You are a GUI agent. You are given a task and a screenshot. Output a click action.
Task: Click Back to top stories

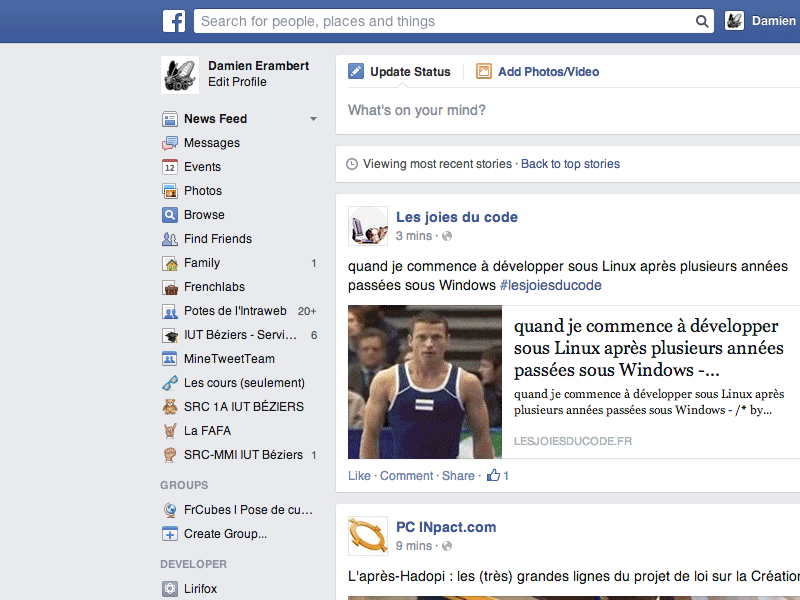(570, 163)
